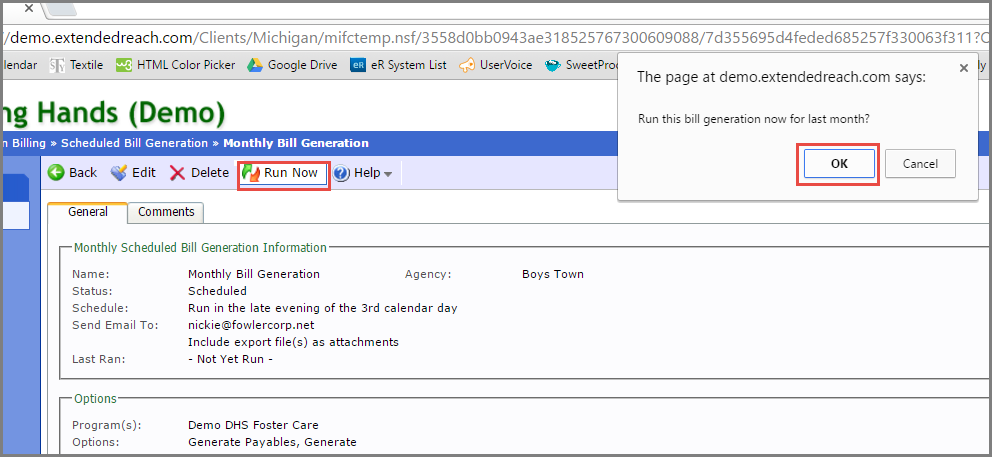Click 'Generate Payables, Generate' options value
Image resolution: width=992 pixels, height=457 pixels.
point(272,442)
